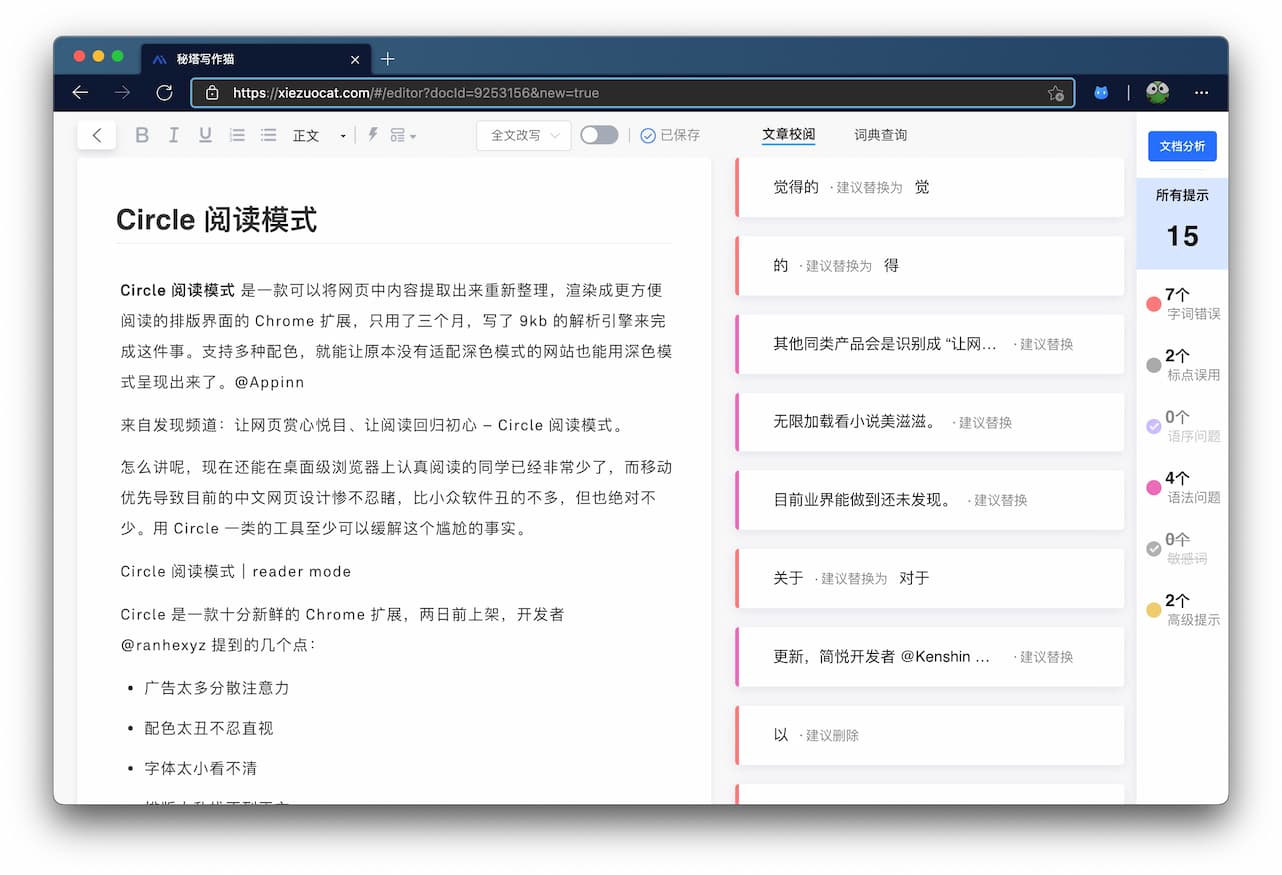Open suggestion card 无限加载看小说美滋滋
1282x875 pixels.
point(929,422)
